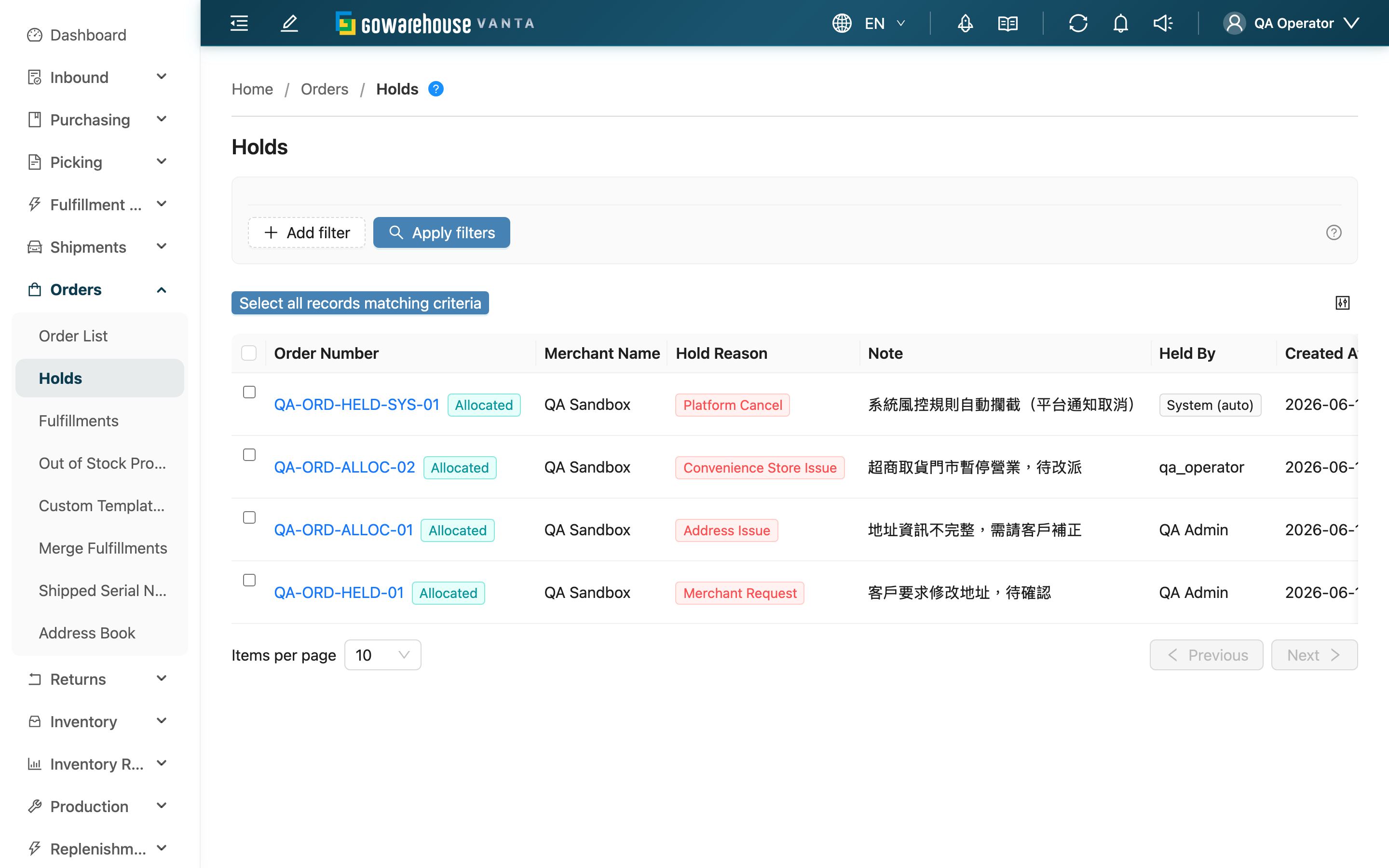
Task: Open the column settings icon above table
Action: coord(1342,302)
